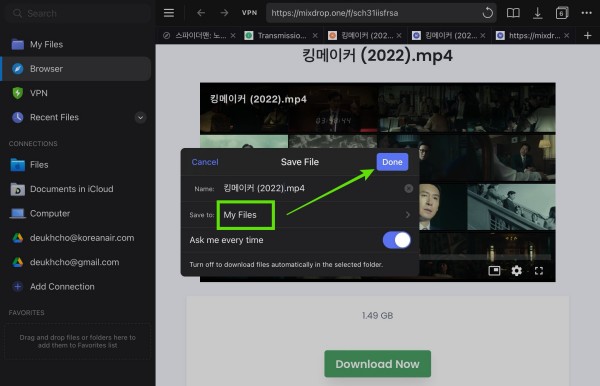Enter fullscreen on video player
The image size is (600, 386).
coord(539,271)
